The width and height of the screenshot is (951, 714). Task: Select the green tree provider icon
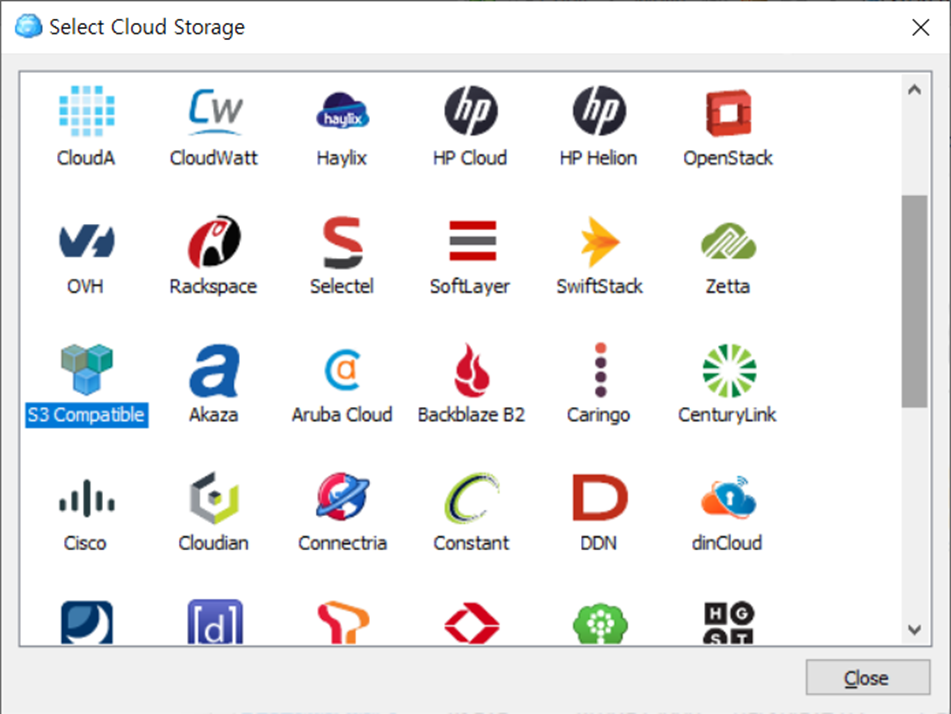[x=600, y=623]
